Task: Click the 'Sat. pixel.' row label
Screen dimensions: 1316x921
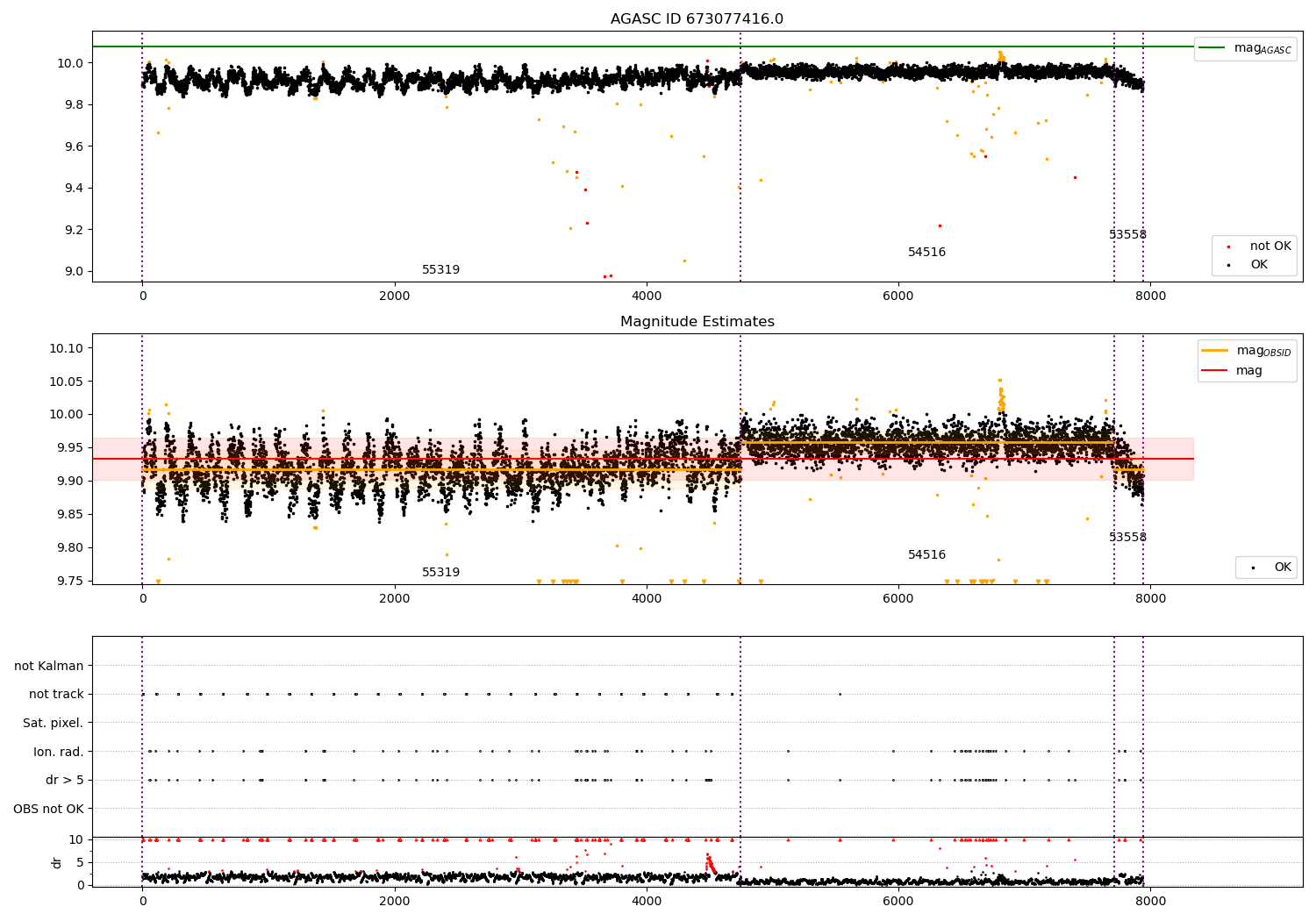Action: [x=53, y=724]
